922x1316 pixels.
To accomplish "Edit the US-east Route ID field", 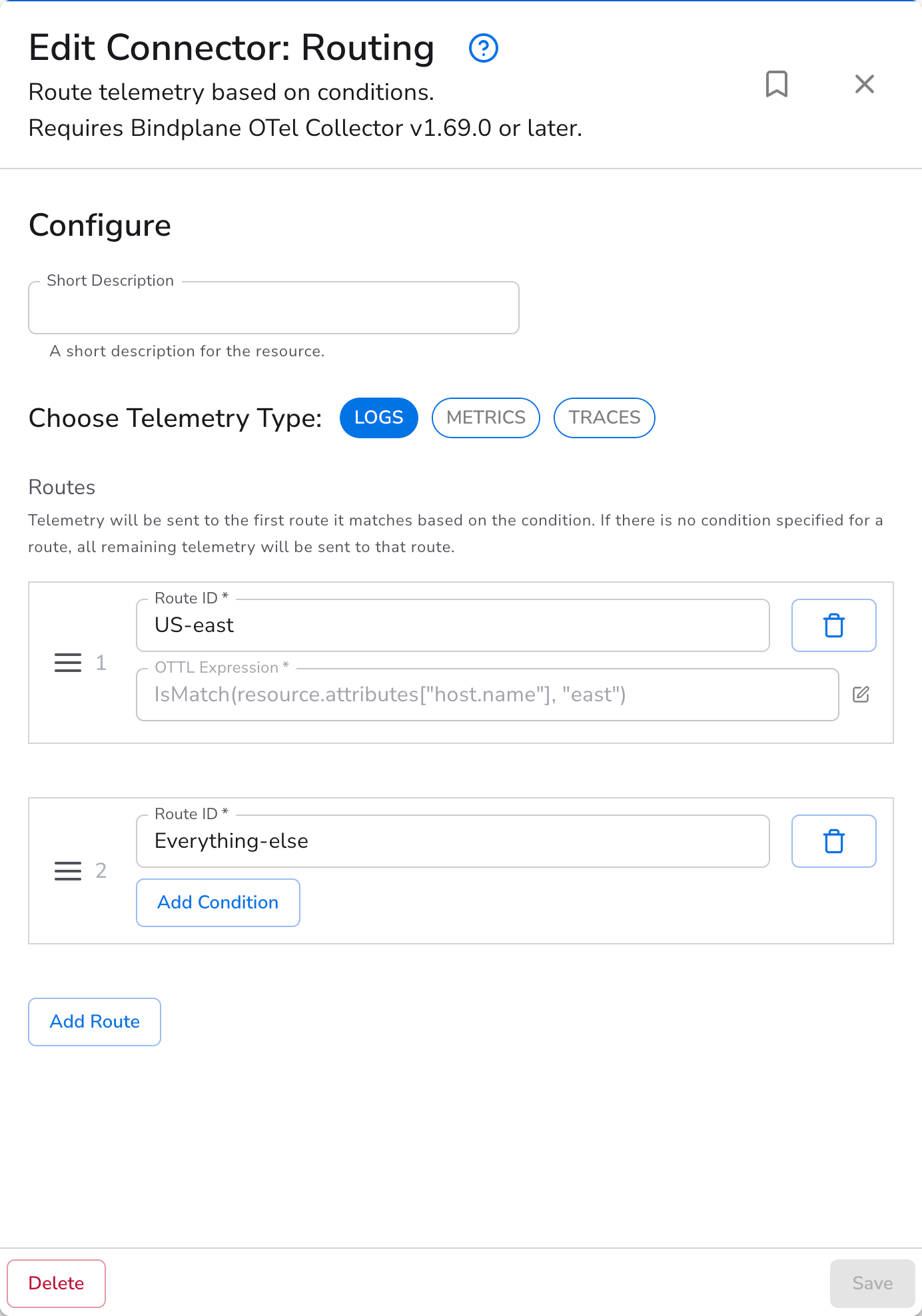I will [x=452, y=625].
